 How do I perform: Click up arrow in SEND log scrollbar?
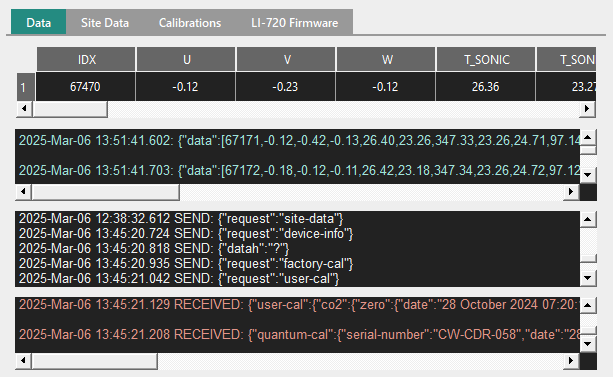[x=588, y=219]
